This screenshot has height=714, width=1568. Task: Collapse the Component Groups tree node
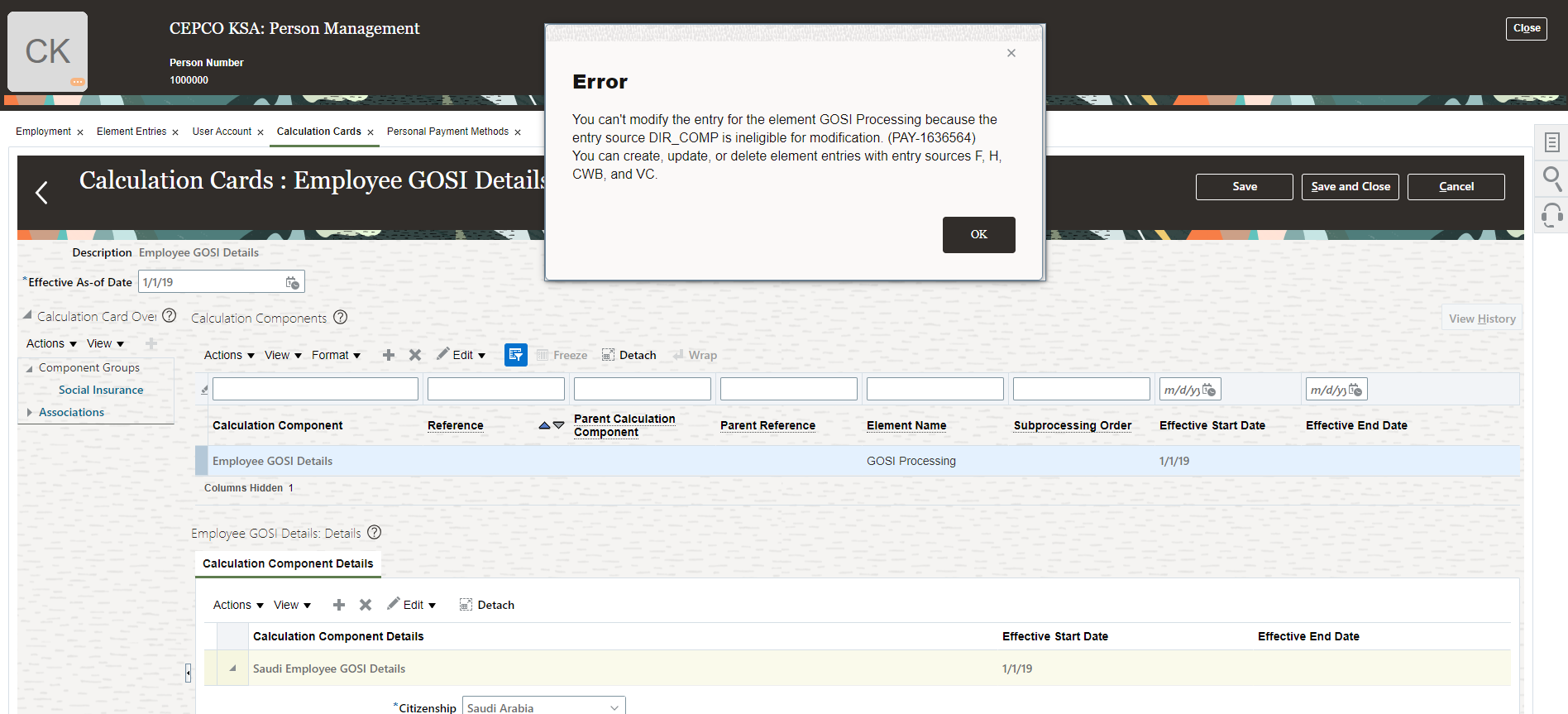tap(30, 368)
